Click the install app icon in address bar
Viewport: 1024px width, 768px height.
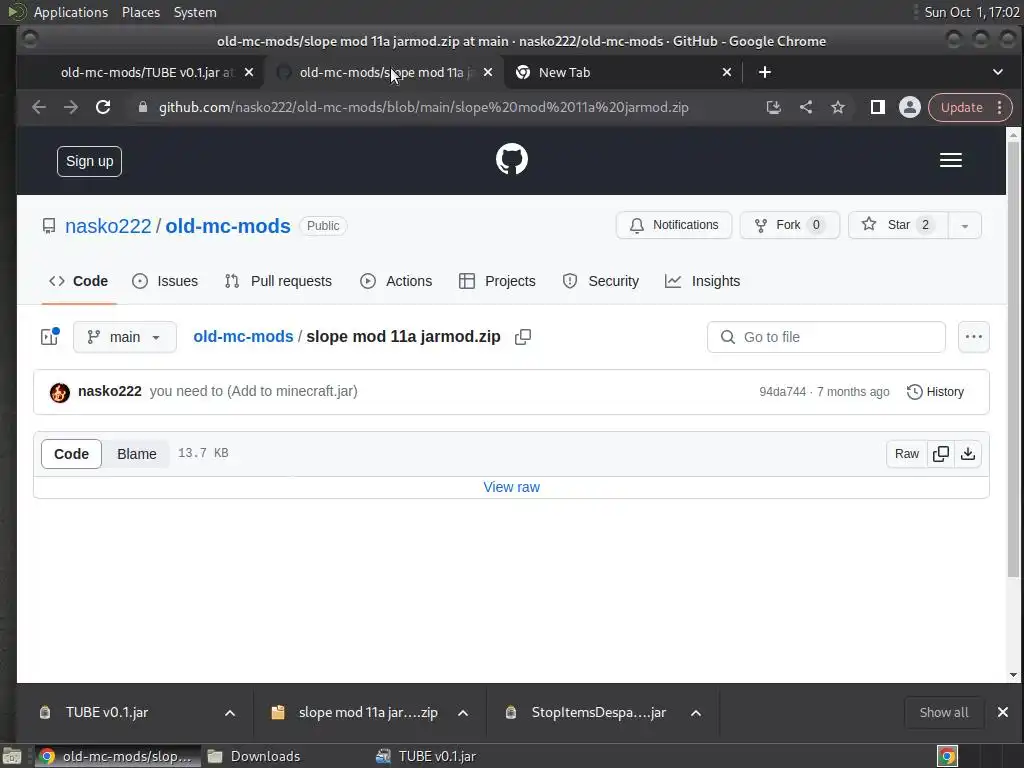coord(774,107)
